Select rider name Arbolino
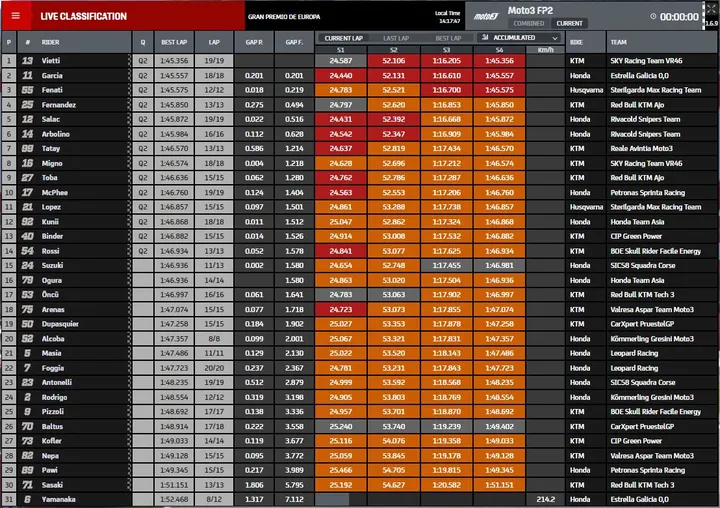This screenshot has width=720, height=508. [56, 134]
